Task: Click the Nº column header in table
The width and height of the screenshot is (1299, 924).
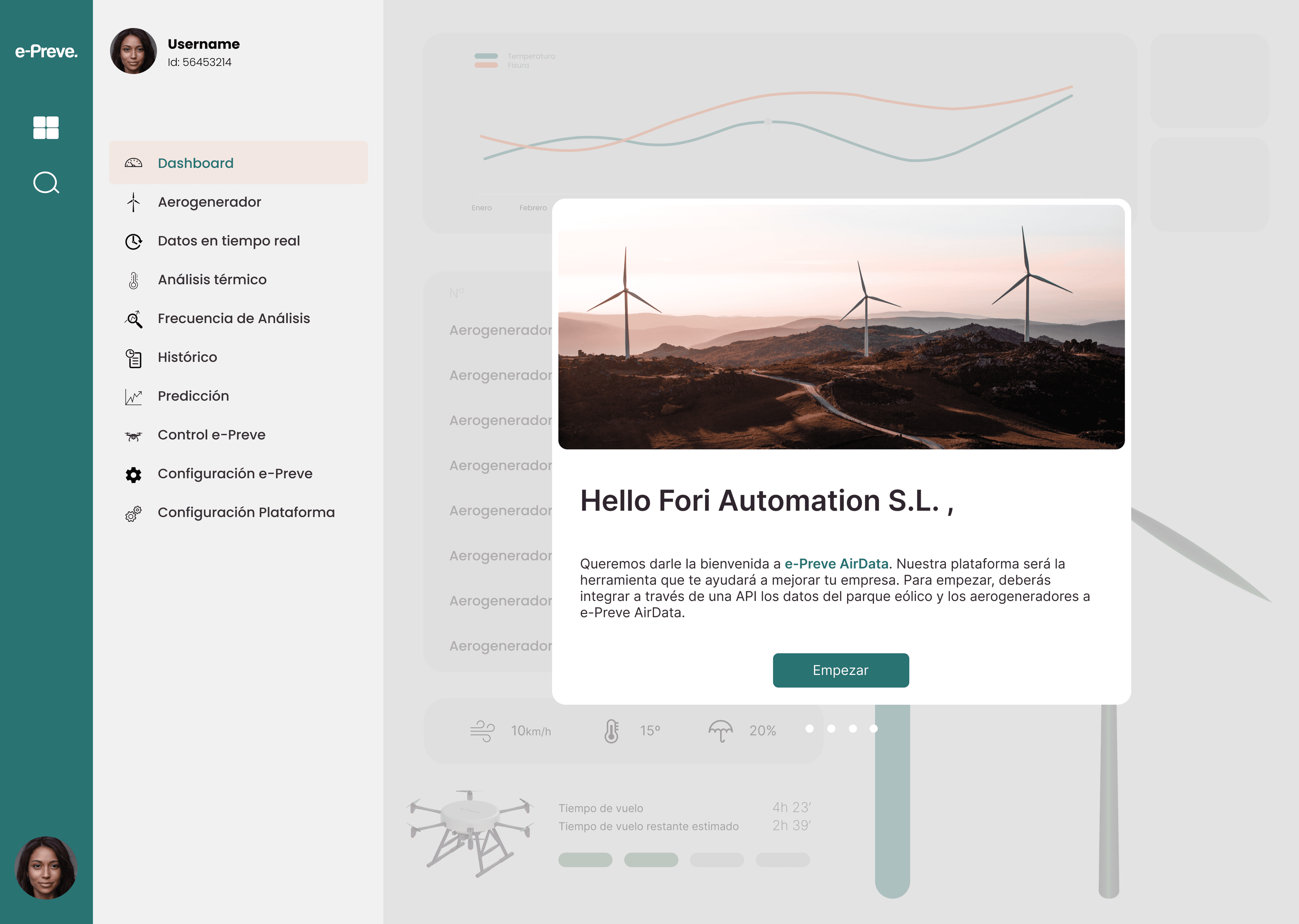Action: (457, 293)
